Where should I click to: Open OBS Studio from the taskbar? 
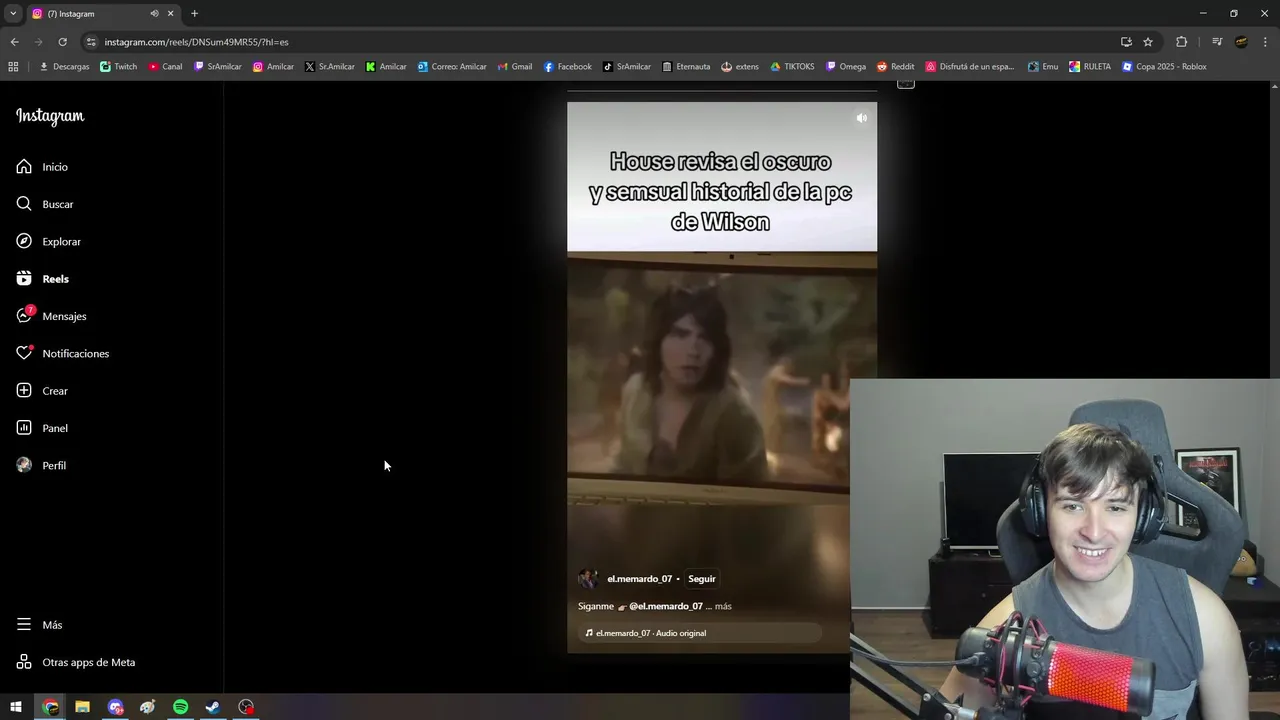246,707
